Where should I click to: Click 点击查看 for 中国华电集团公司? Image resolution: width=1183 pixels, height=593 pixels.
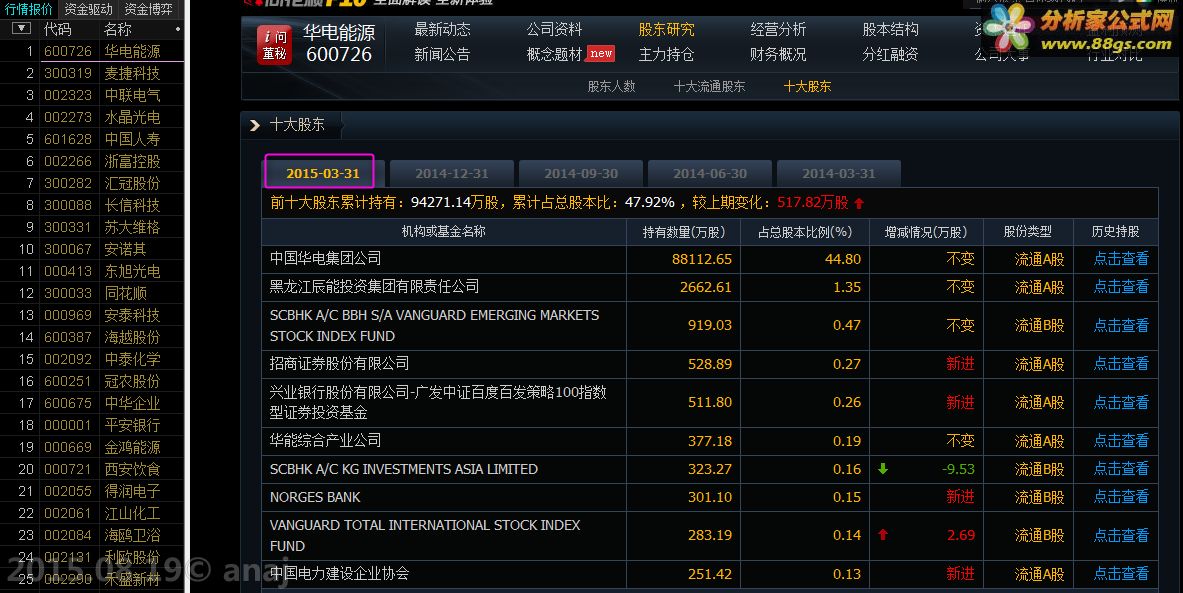click(x=1121, y=259)
